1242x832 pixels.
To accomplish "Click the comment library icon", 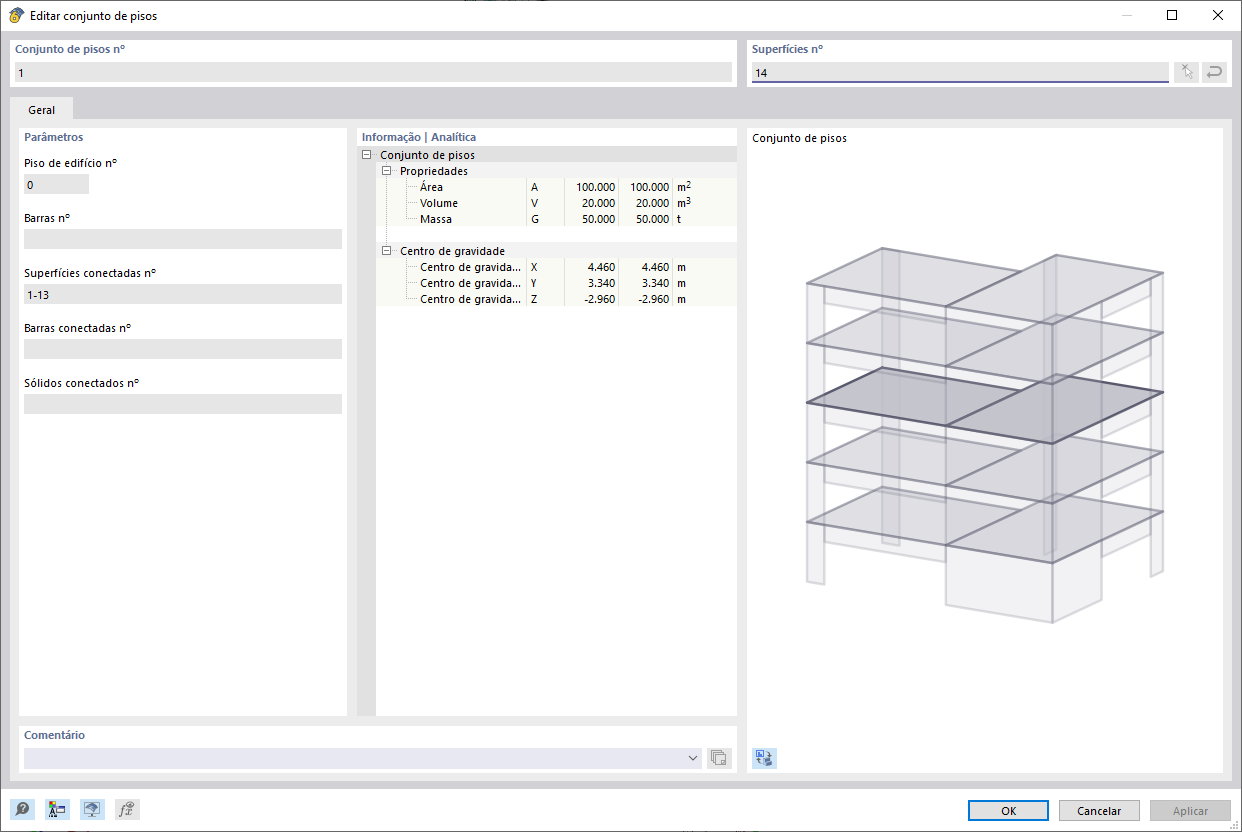I will pos(718,758).
